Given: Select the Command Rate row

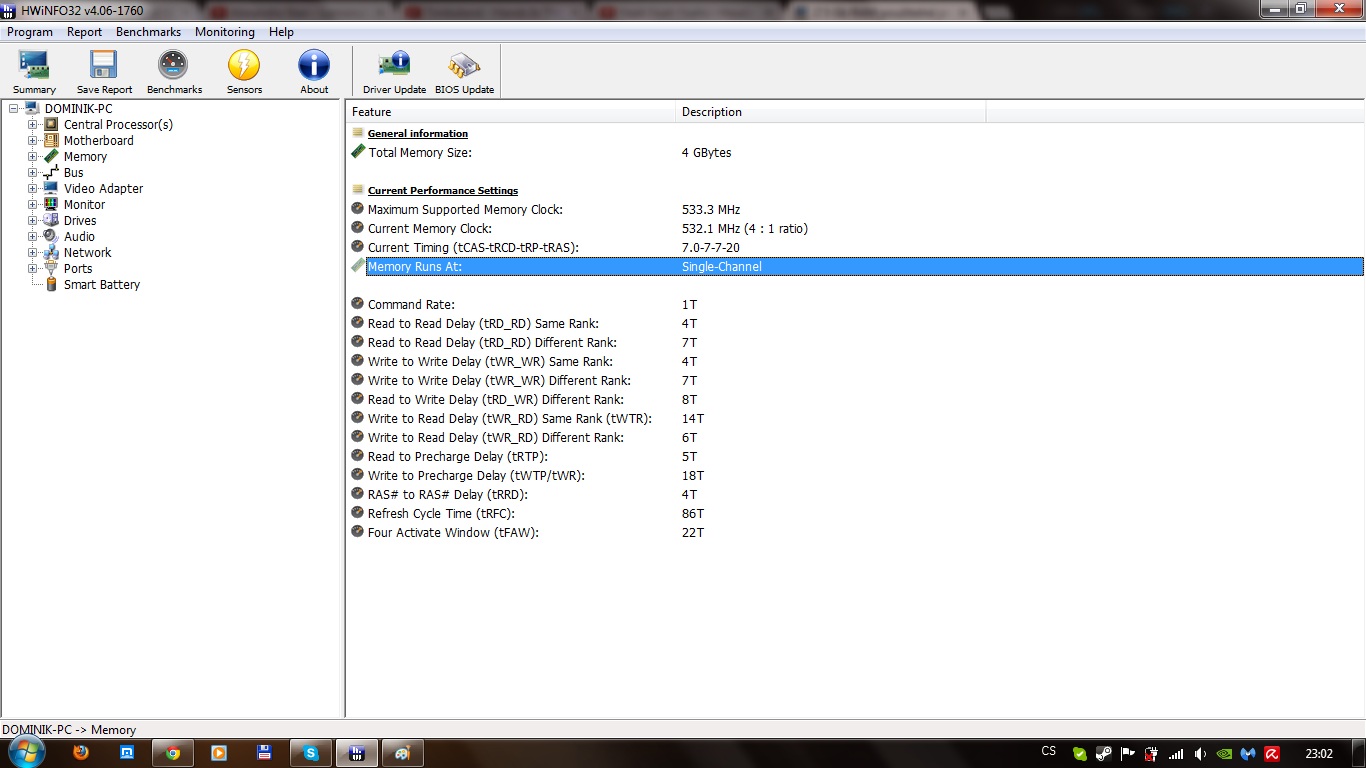Looking at the screenshot, I should point(856,305).
